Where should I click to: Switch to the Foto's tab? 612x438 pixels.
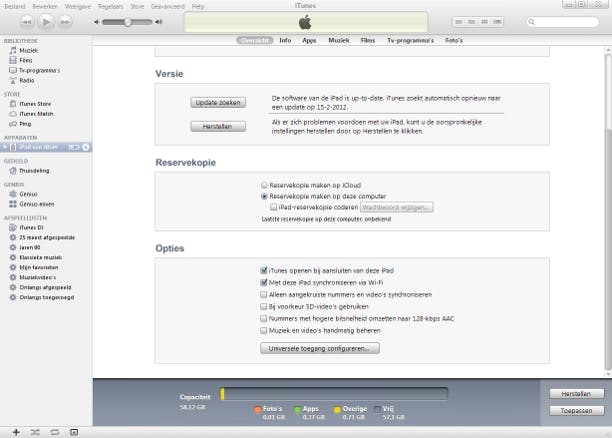pos(454,40)
